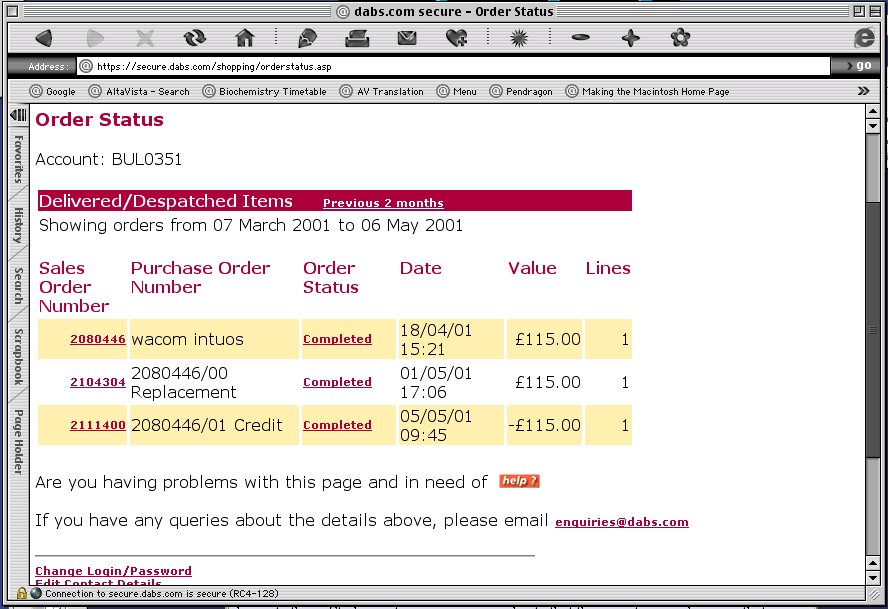Show more favorites with double chevron
Screen dimensions: 888x609
click(863, 91)
